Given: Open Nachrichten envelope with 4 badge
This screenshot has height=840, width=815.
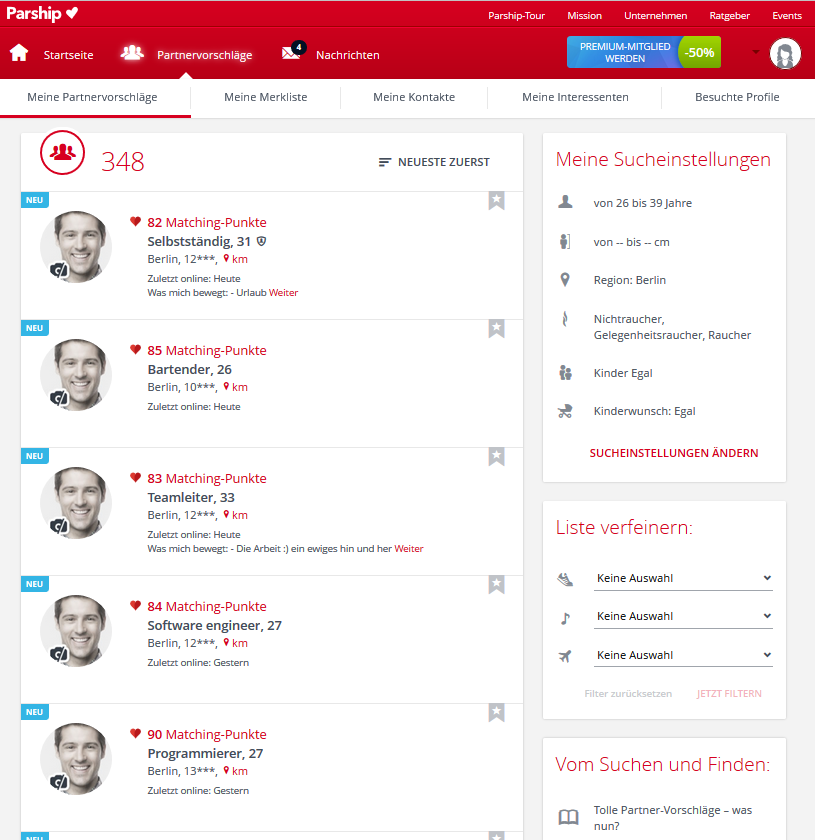Looking at the screenshot, I should point(293,51).
